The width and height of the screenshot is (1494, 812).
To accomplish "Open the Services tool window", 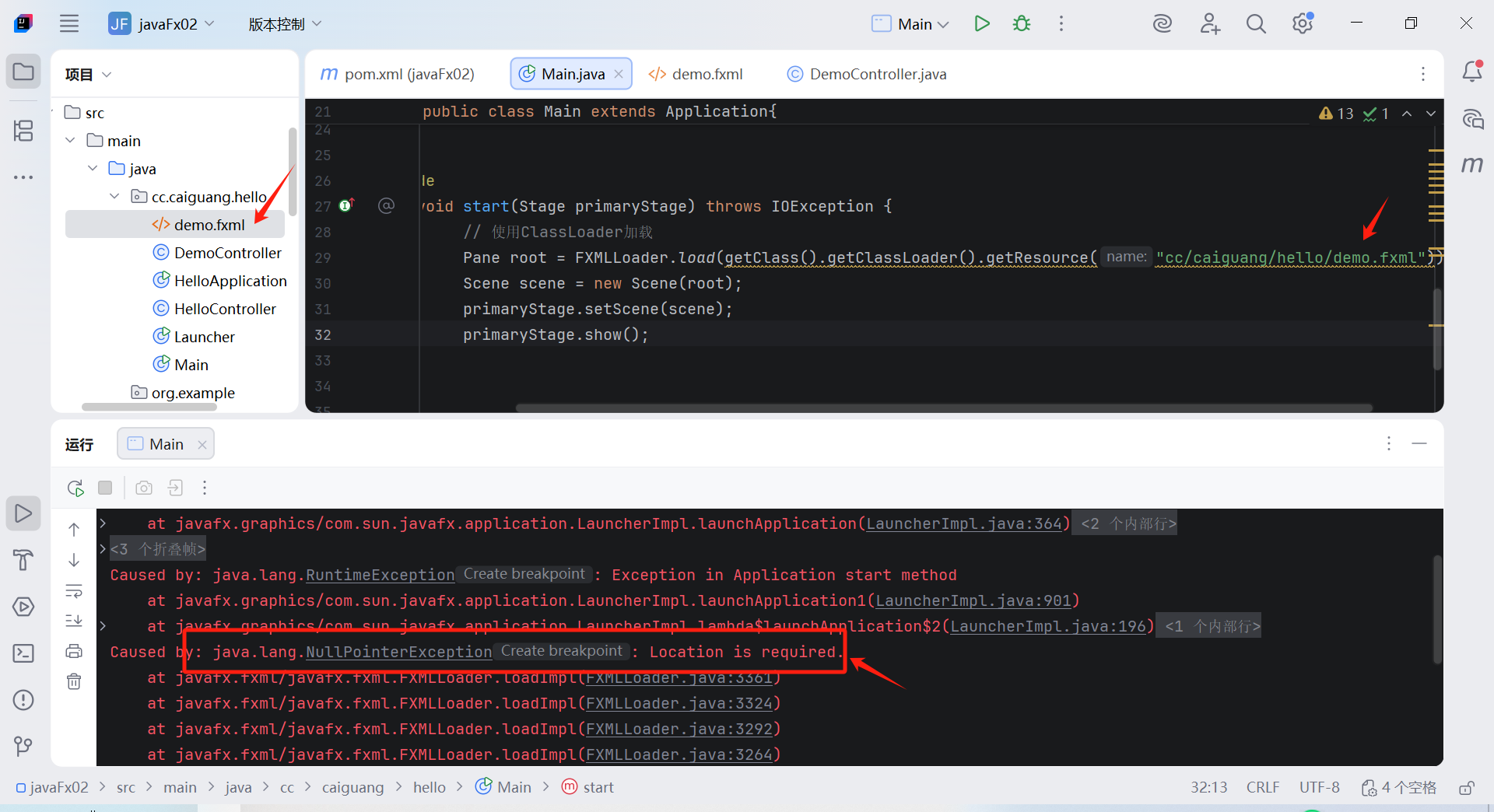I will (23, 607).
